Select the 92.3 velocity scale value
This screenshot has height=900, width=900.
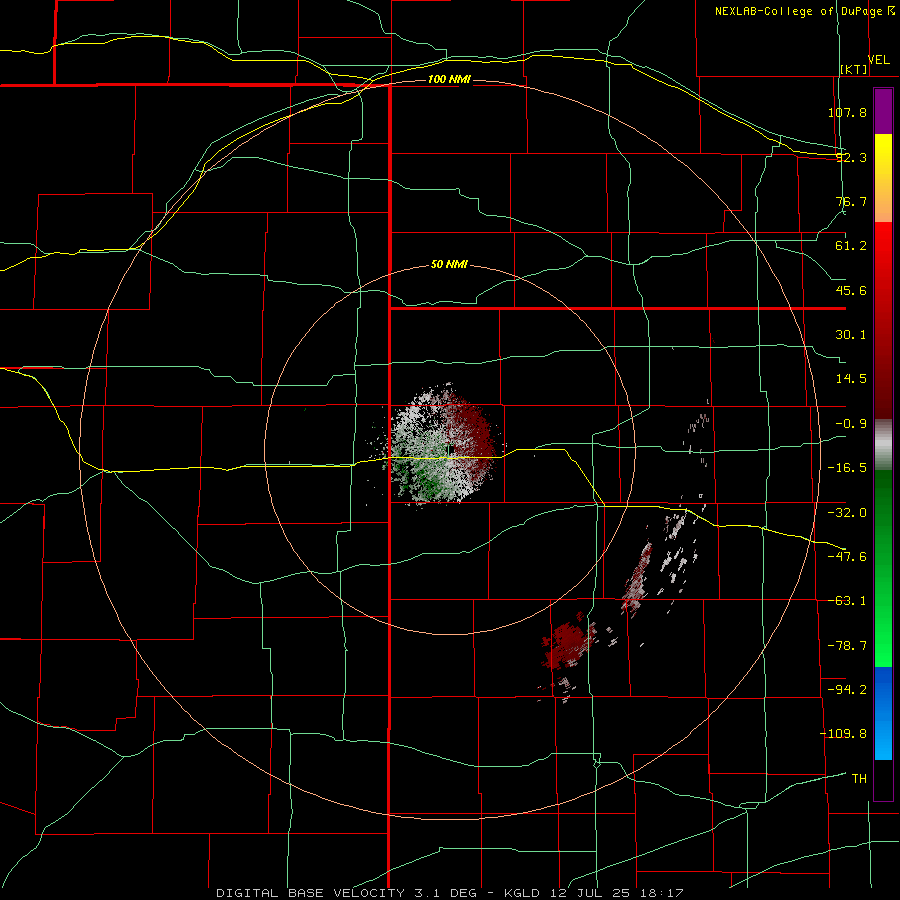point(851,157)
